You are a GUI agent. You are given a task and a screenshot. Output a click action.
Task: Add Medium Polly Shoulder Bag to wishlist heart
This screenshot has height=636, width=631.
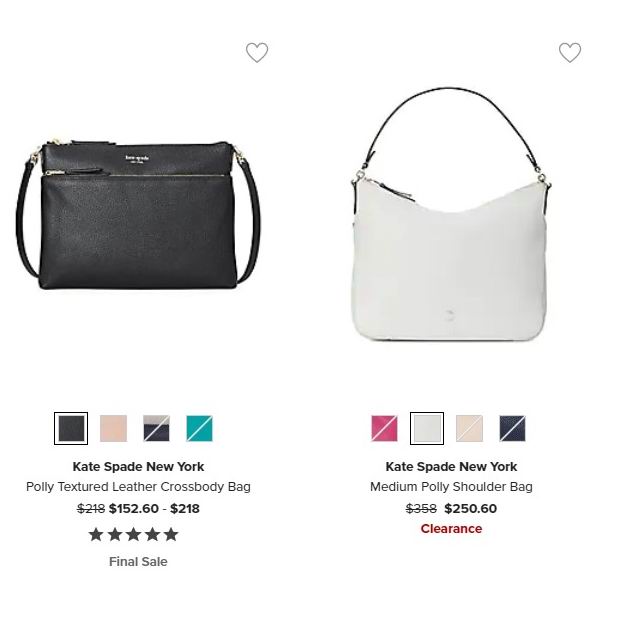coord(570,53)
